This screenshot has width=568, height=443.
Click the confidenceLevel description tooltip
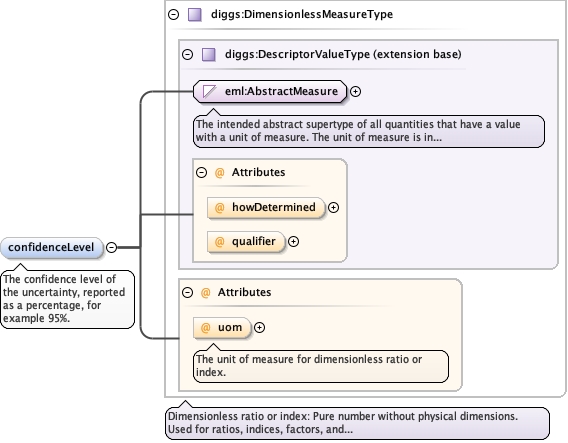[x=67, y=299]
